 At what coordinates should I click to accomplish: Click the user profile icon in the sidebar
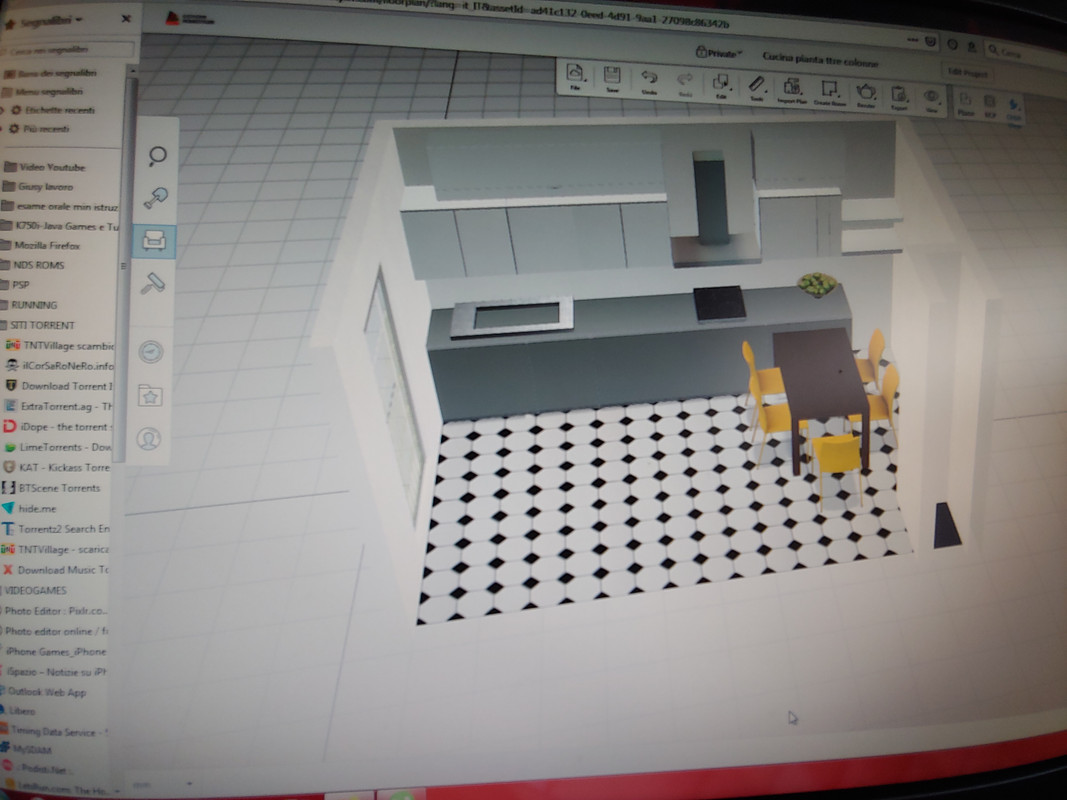[149, 439]
